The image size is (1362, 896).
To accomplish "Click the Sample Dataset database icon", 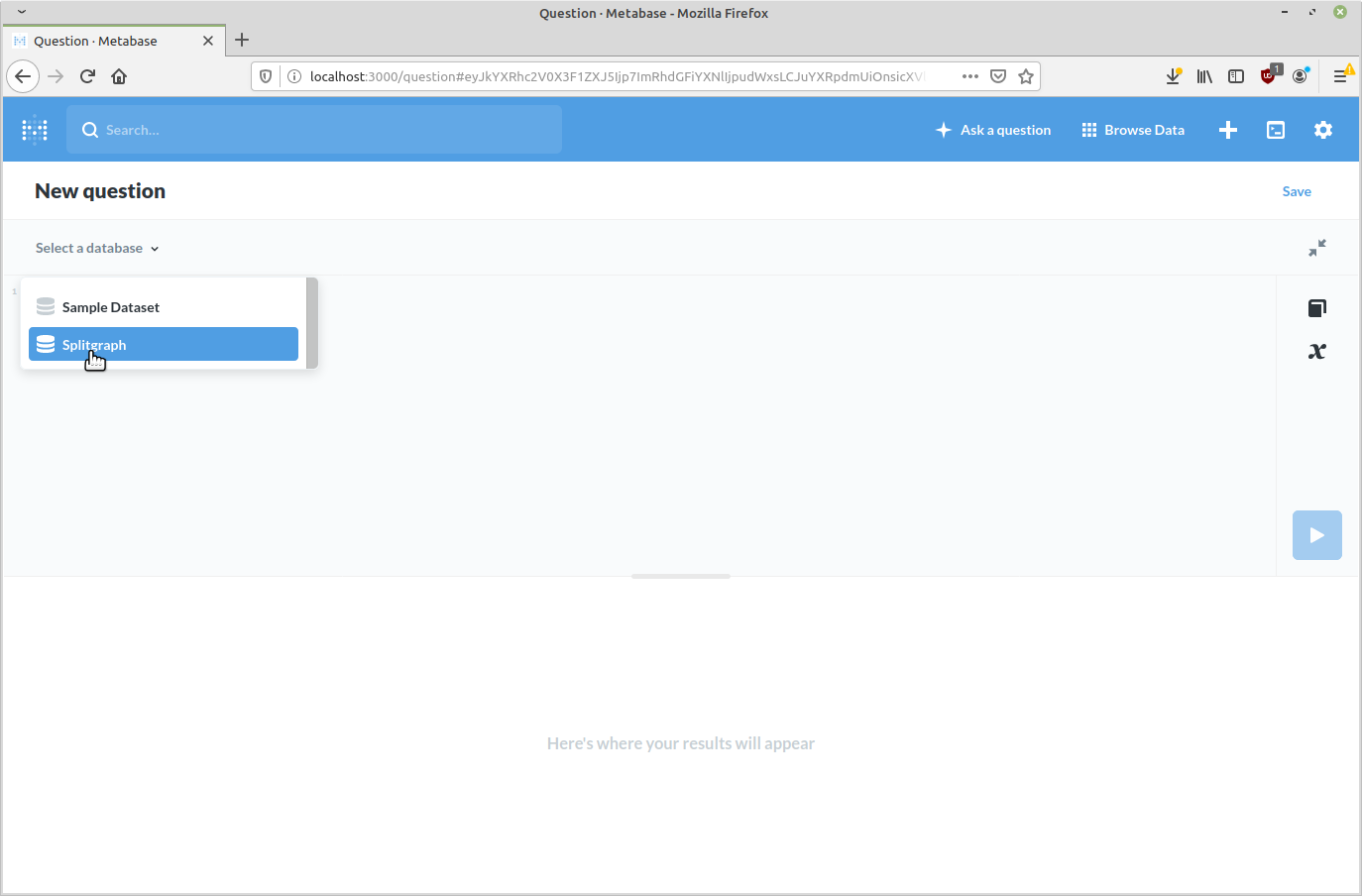I will coord(46,306).
